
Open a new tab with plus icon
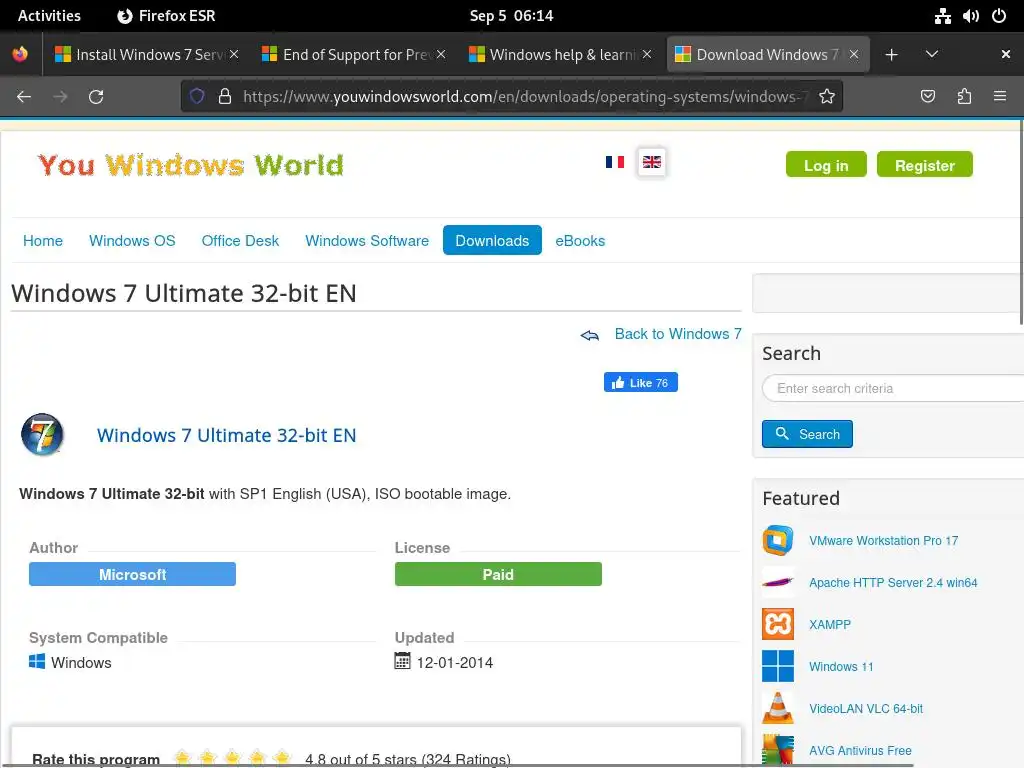pos(891,55)
